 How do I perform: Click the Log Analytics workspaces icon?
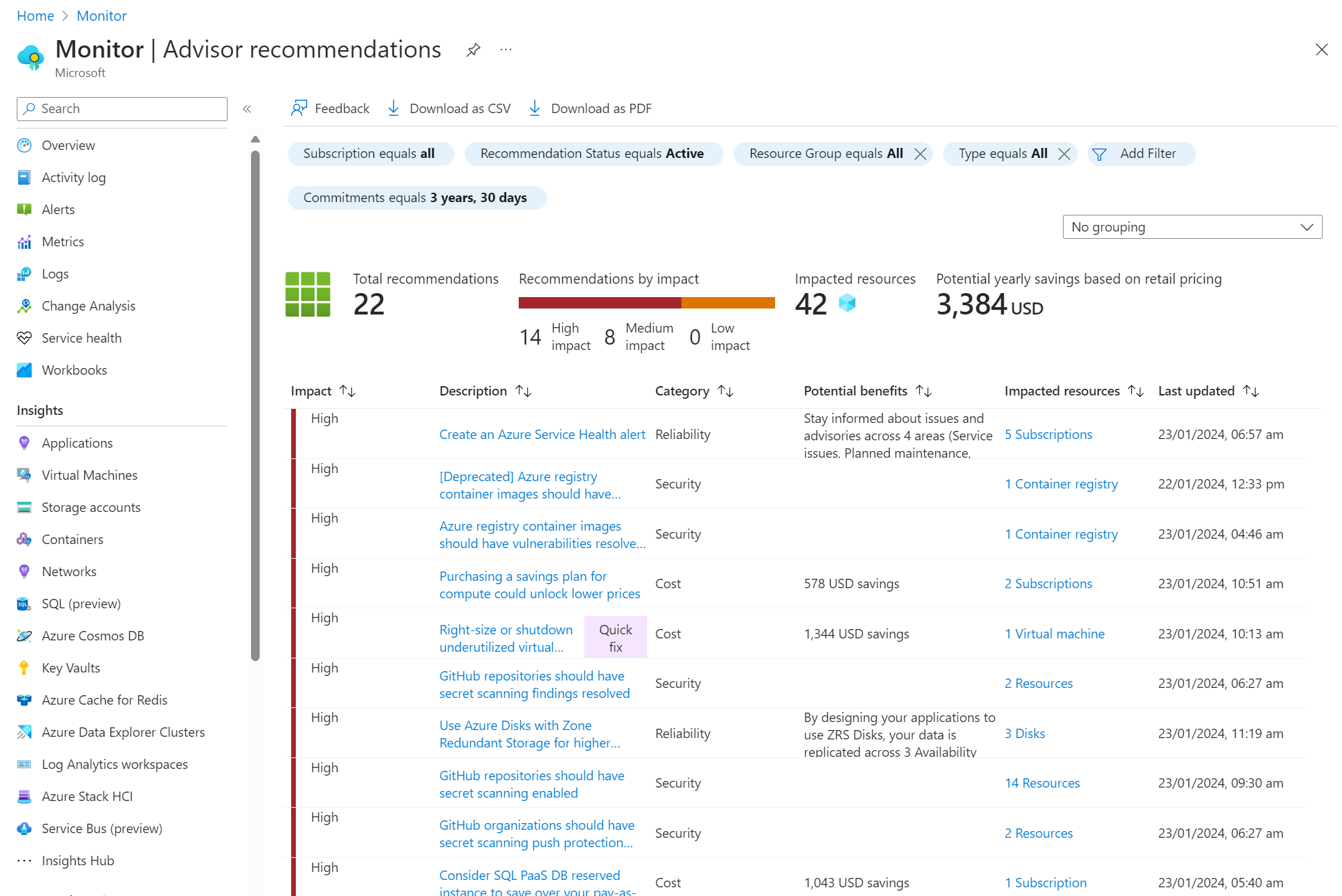[x=24, y=764]
